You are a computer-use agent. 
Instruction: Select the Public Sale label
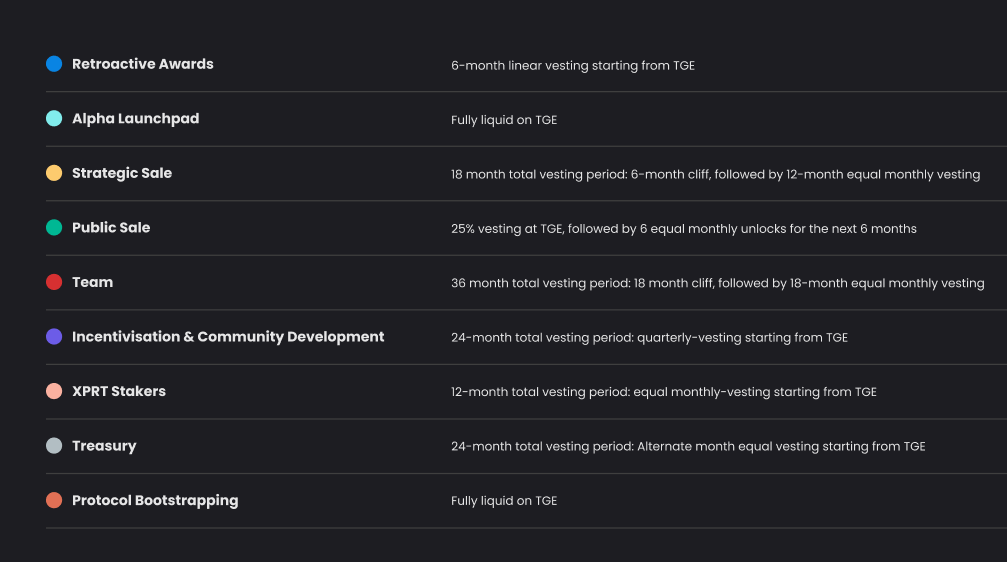coord(111,228)
